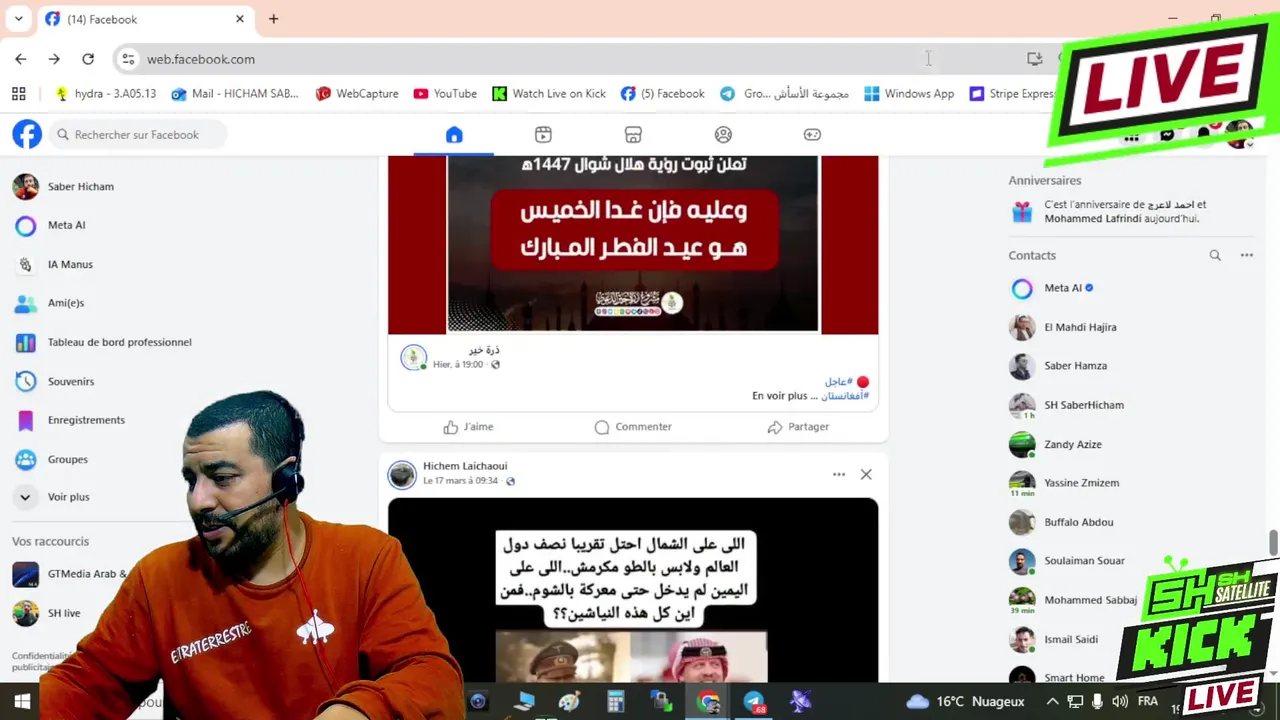This screenshot has height=720, width=1280.
Task: Go back in browser
Action: click(21, 59)
